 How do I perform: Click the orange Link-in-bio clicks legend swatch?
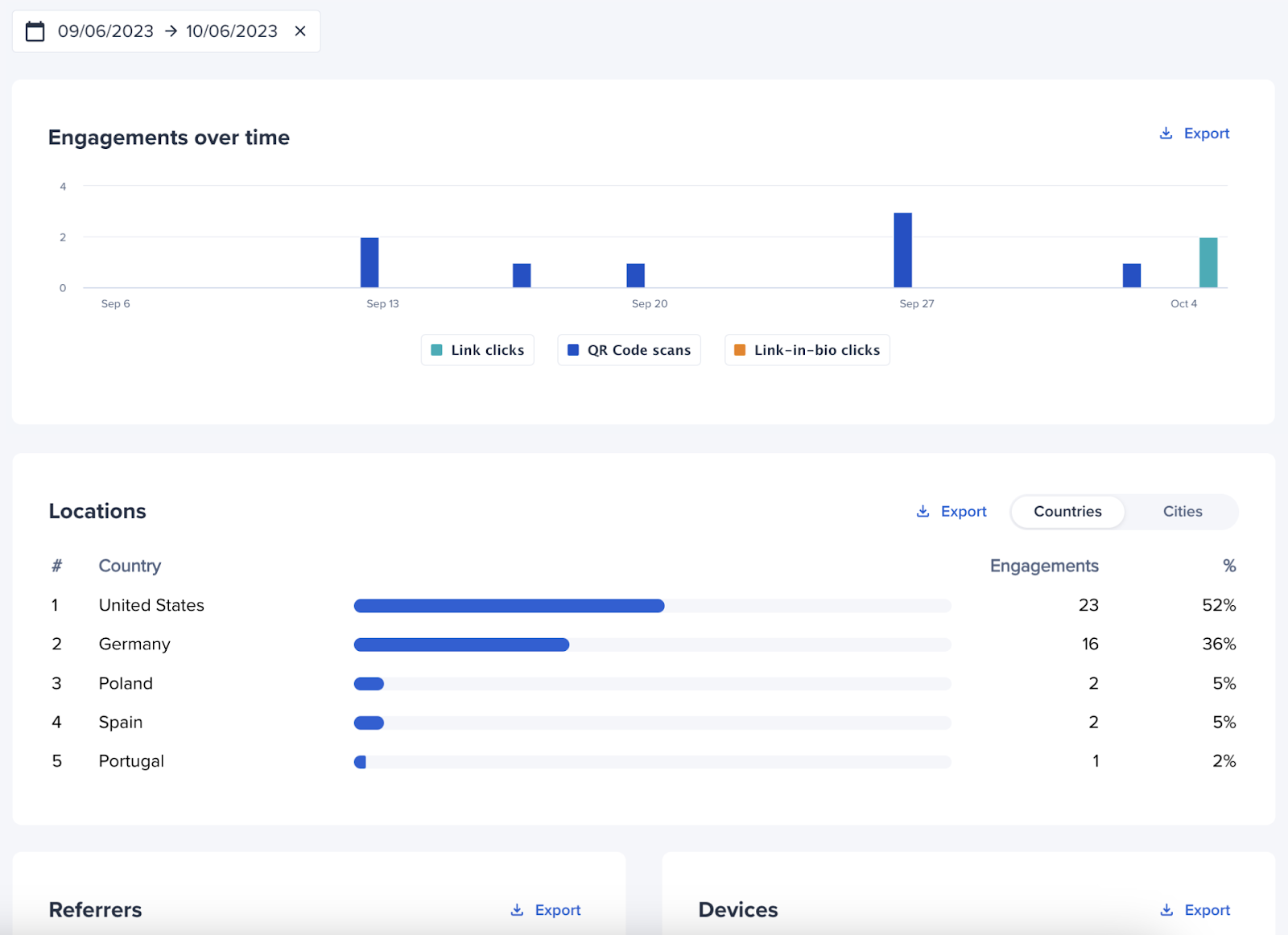[x=739, y=349]
